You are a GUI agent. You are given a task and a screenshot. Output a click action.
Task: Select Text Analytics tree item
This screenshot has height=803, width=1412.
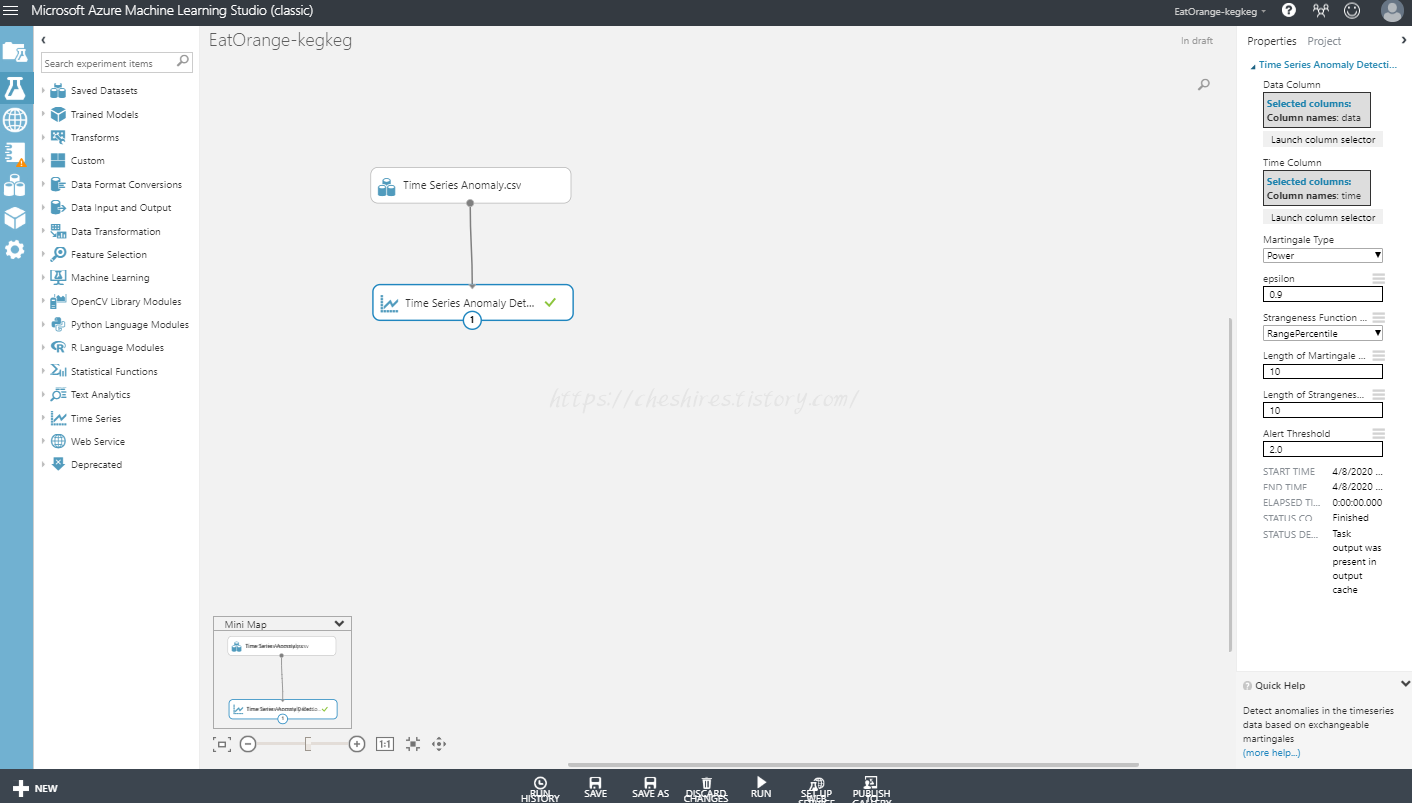tap(100, 395)
